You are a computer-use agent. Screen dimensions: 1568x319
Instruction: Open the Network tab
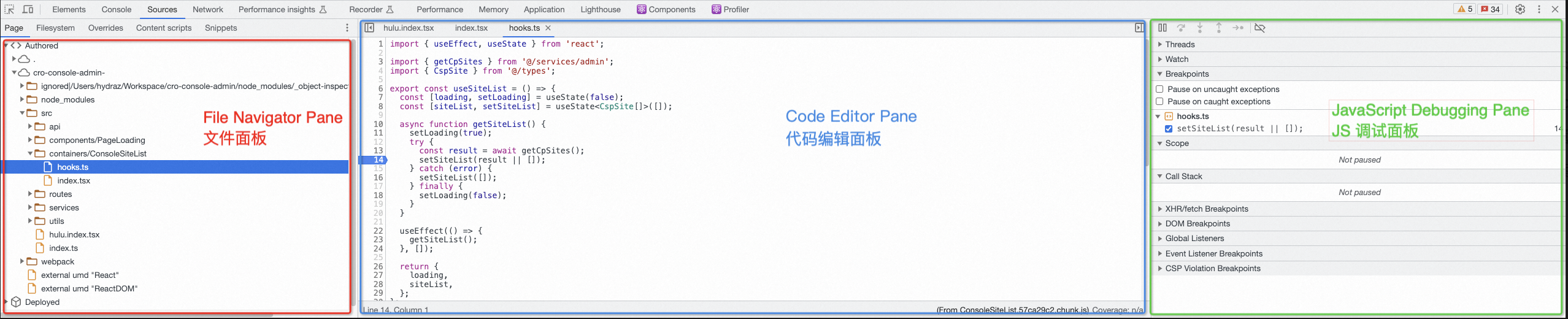click(x=208, y=9)
